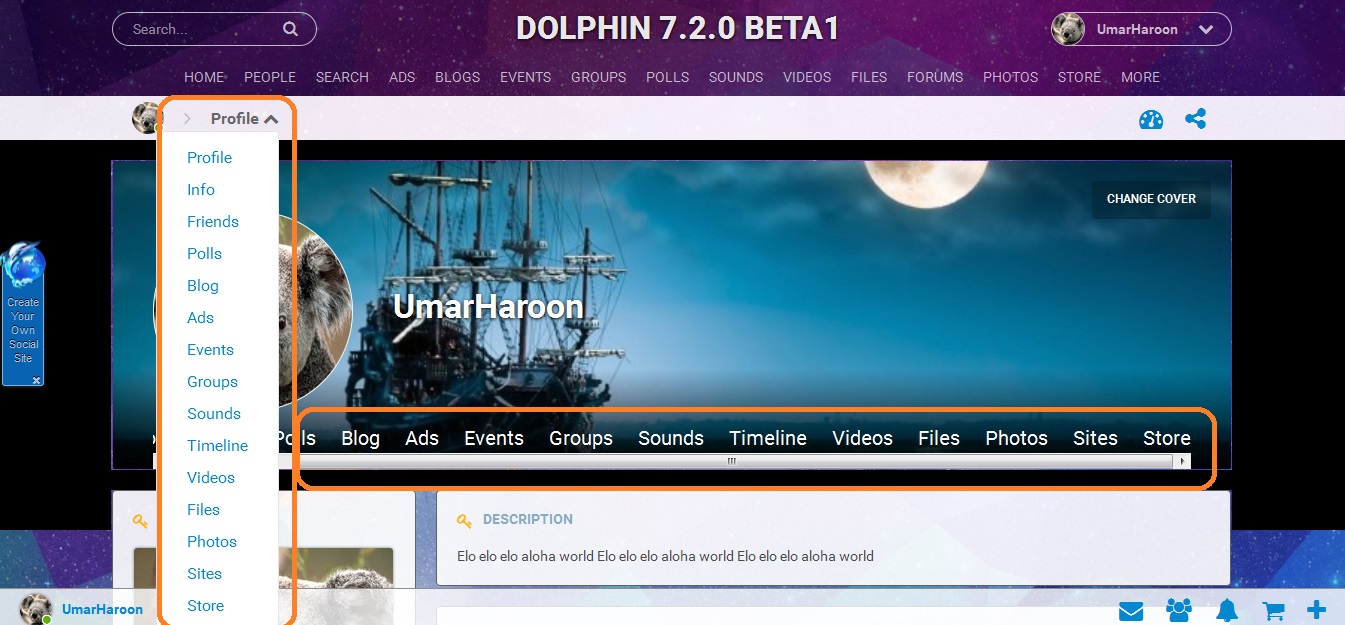This screenshot has width=1345, height=625.
Task: Click the horizontal scrollbar right arrow
Action: [1183, 461]
